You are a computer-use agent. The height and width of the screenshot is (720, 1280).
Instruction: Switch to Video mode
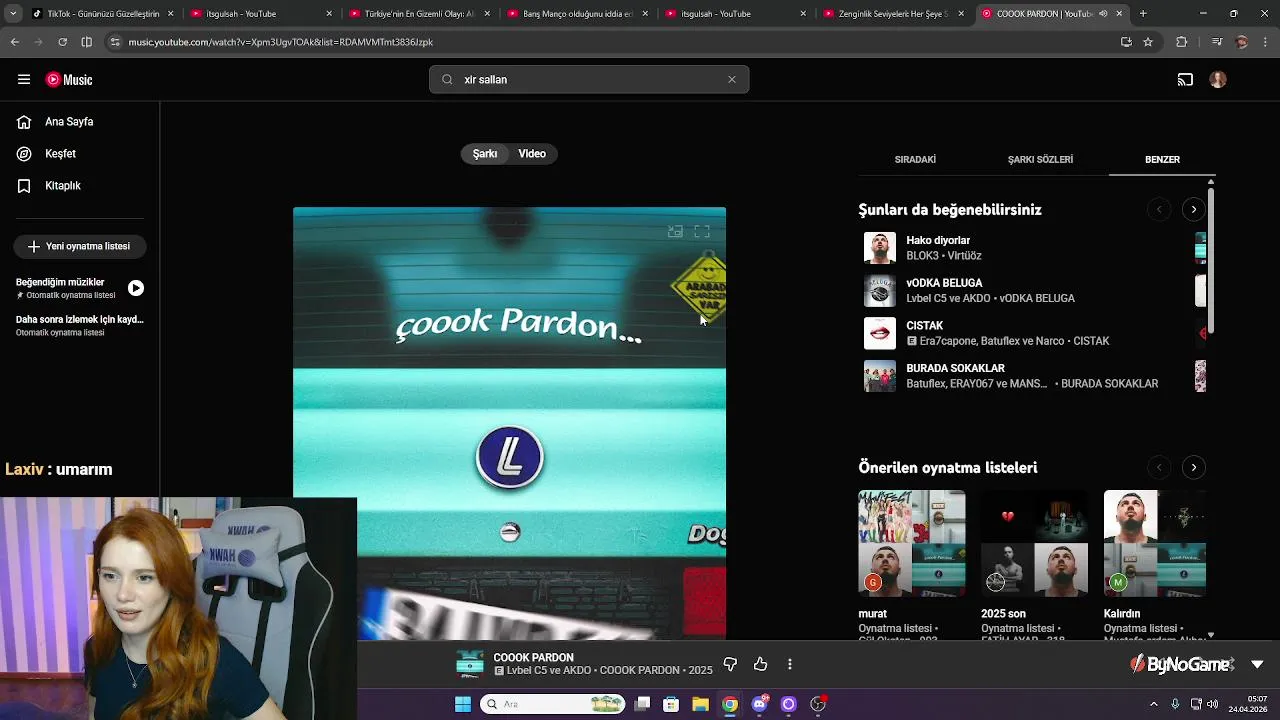(x=532, y=154)
